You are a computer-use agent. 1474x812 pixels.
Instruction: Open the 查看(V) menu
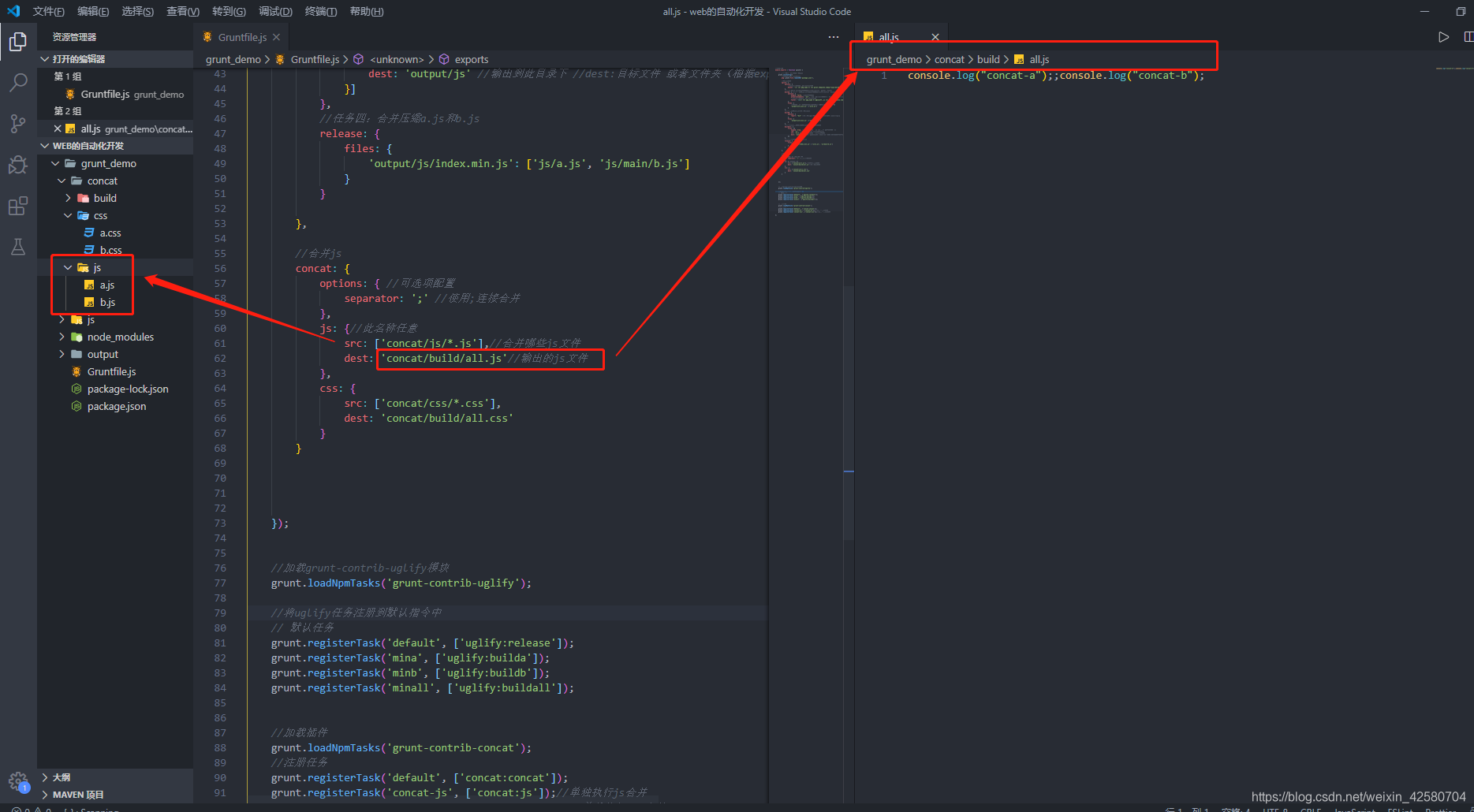pyautogui.click(x=183, y=11)
